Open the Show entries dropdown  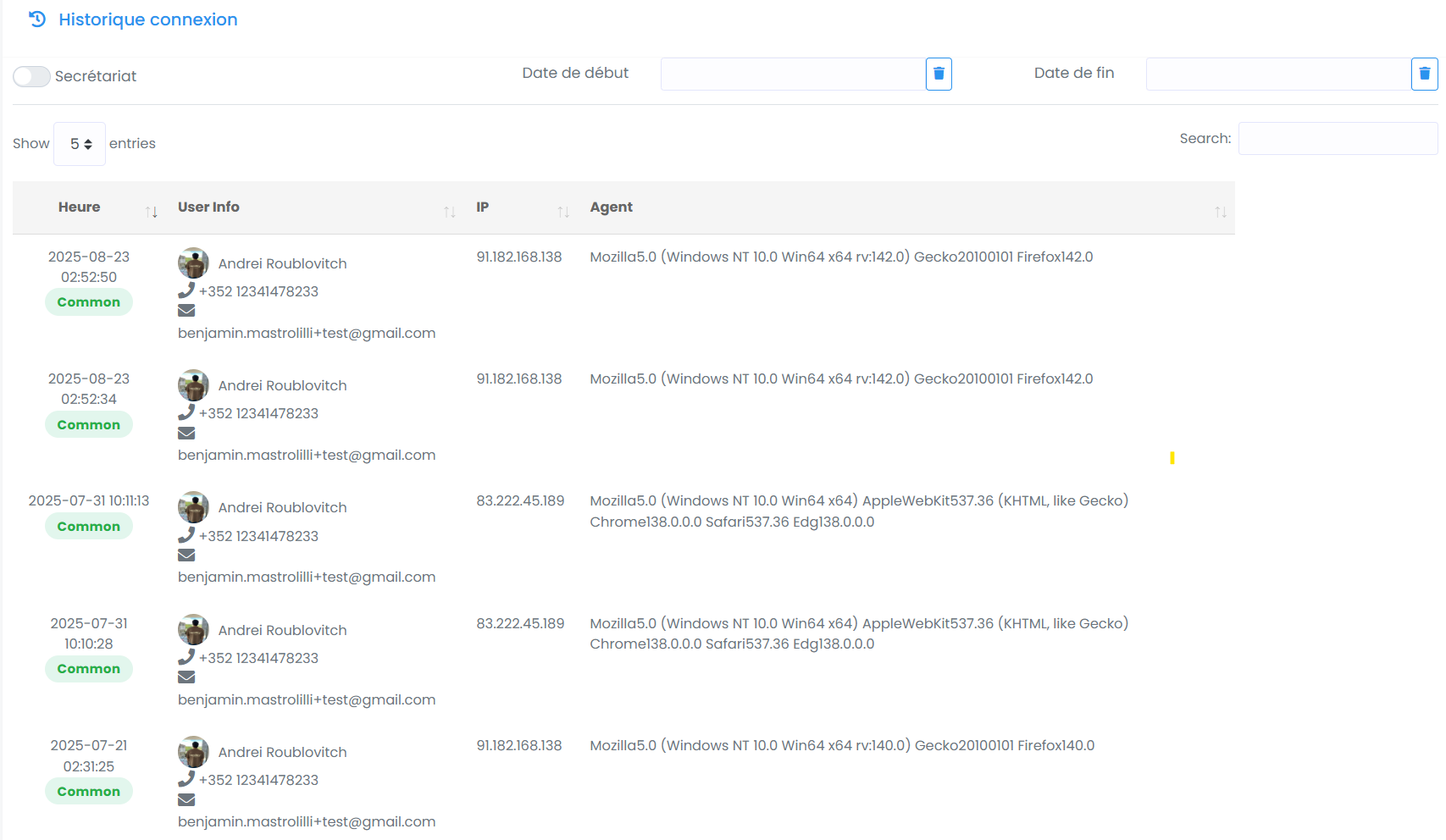[80, 144]
